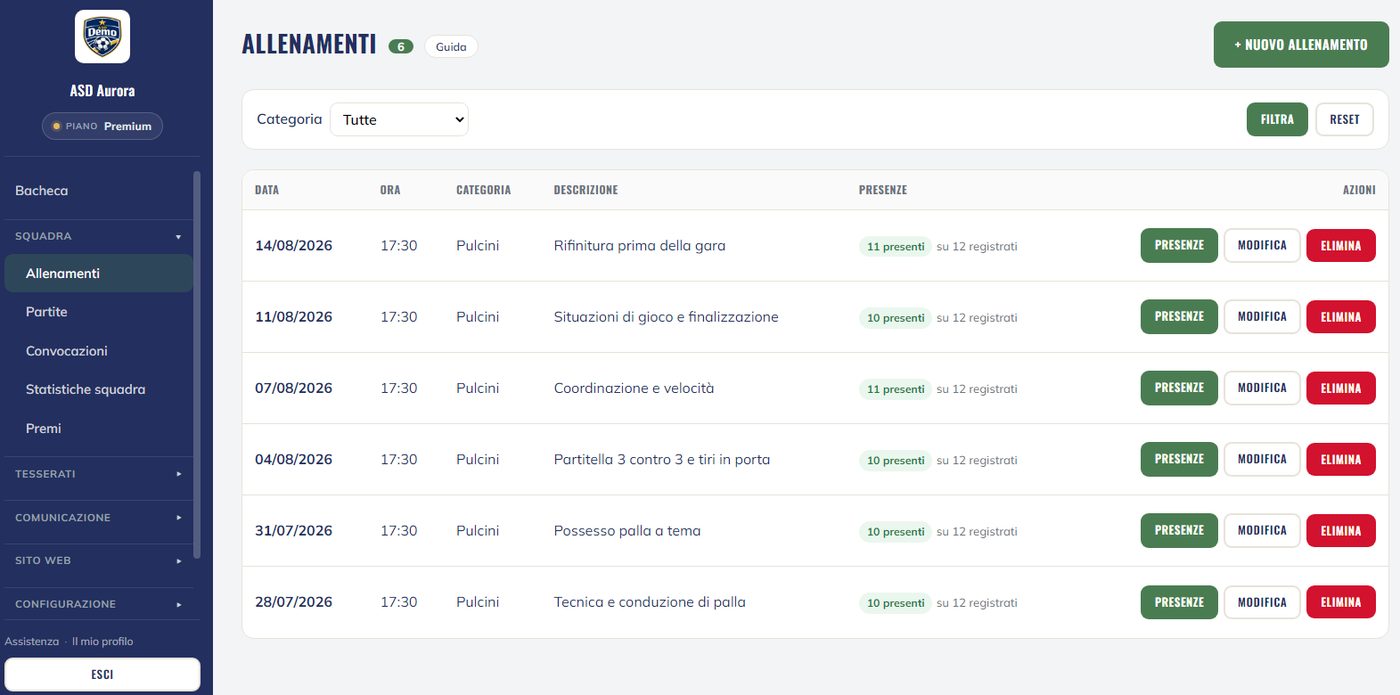
Task: Open Partite in the sidebar
Action: [x=98, y=312]
